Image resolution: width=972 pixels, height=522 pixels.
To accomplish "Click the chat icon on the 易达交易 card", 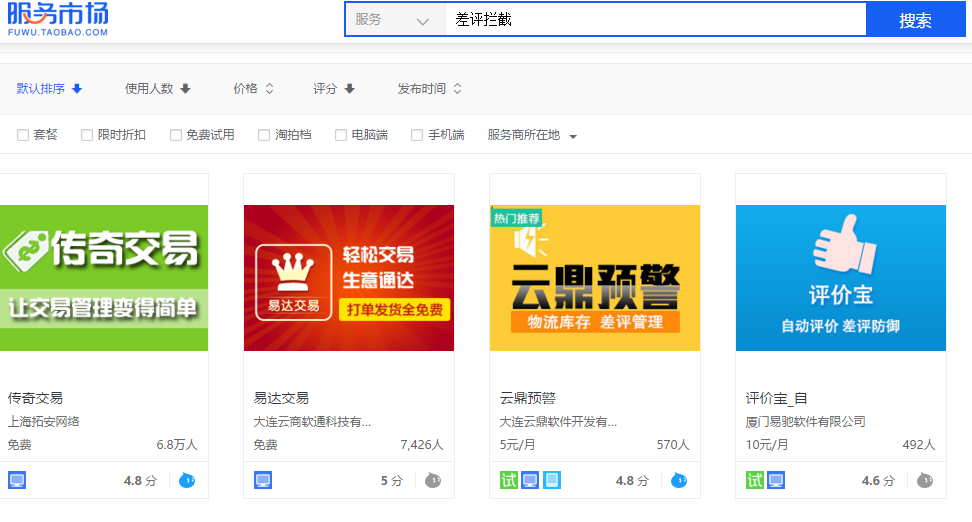I will 433,480.
